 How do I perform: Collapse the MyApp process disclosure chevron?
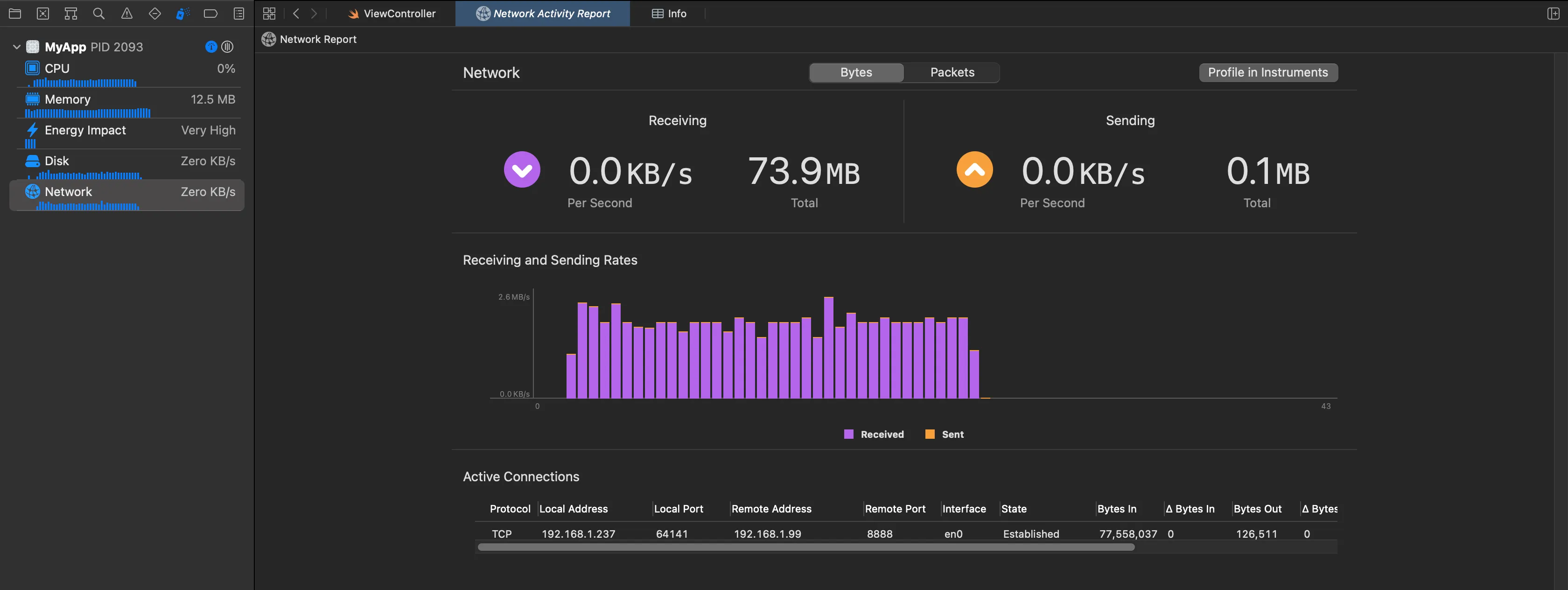[16, 47]
